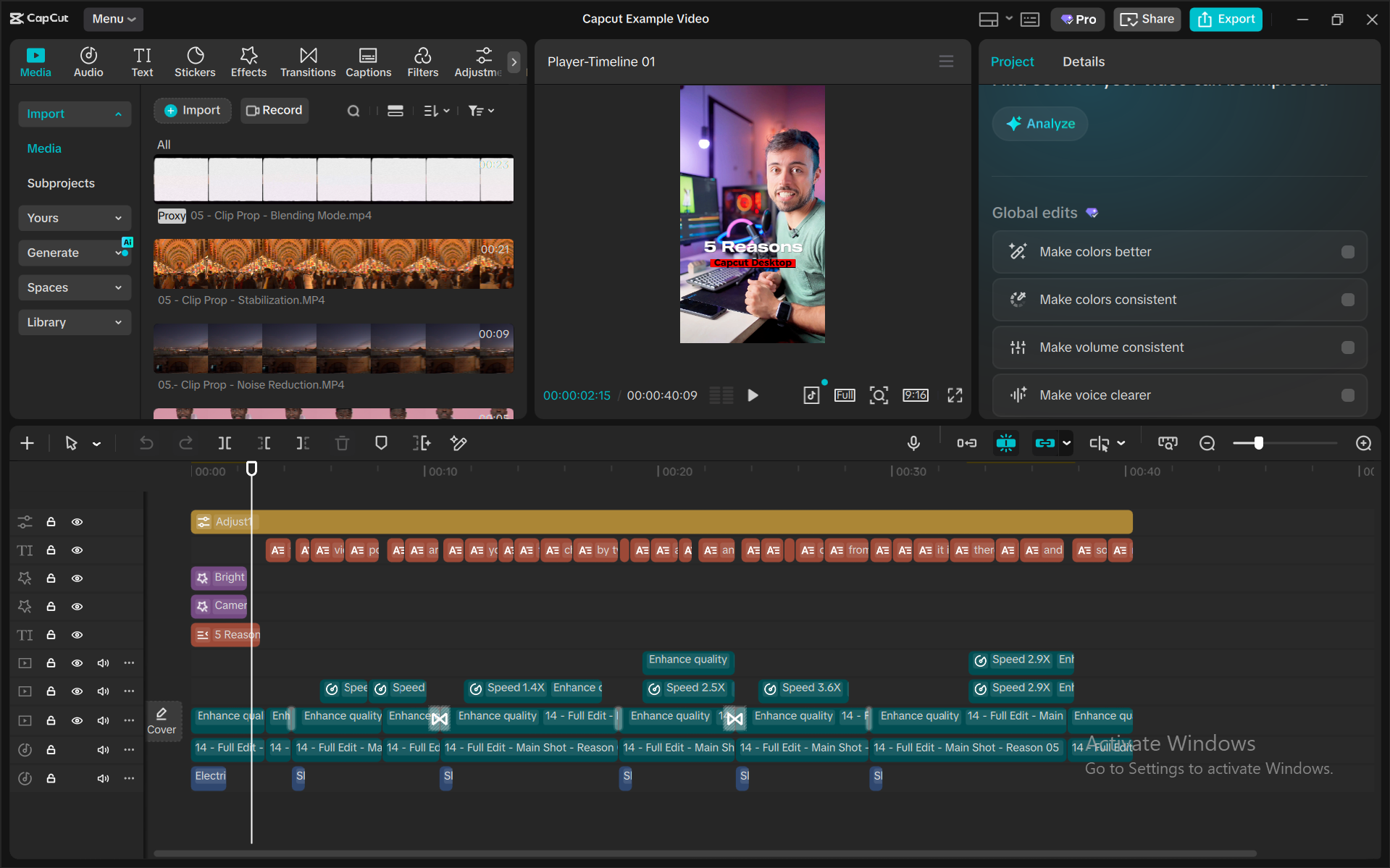The width and height of the screenshot is (1390, 868).
Task: Click the Analyze button
Action: point(1040,124)
